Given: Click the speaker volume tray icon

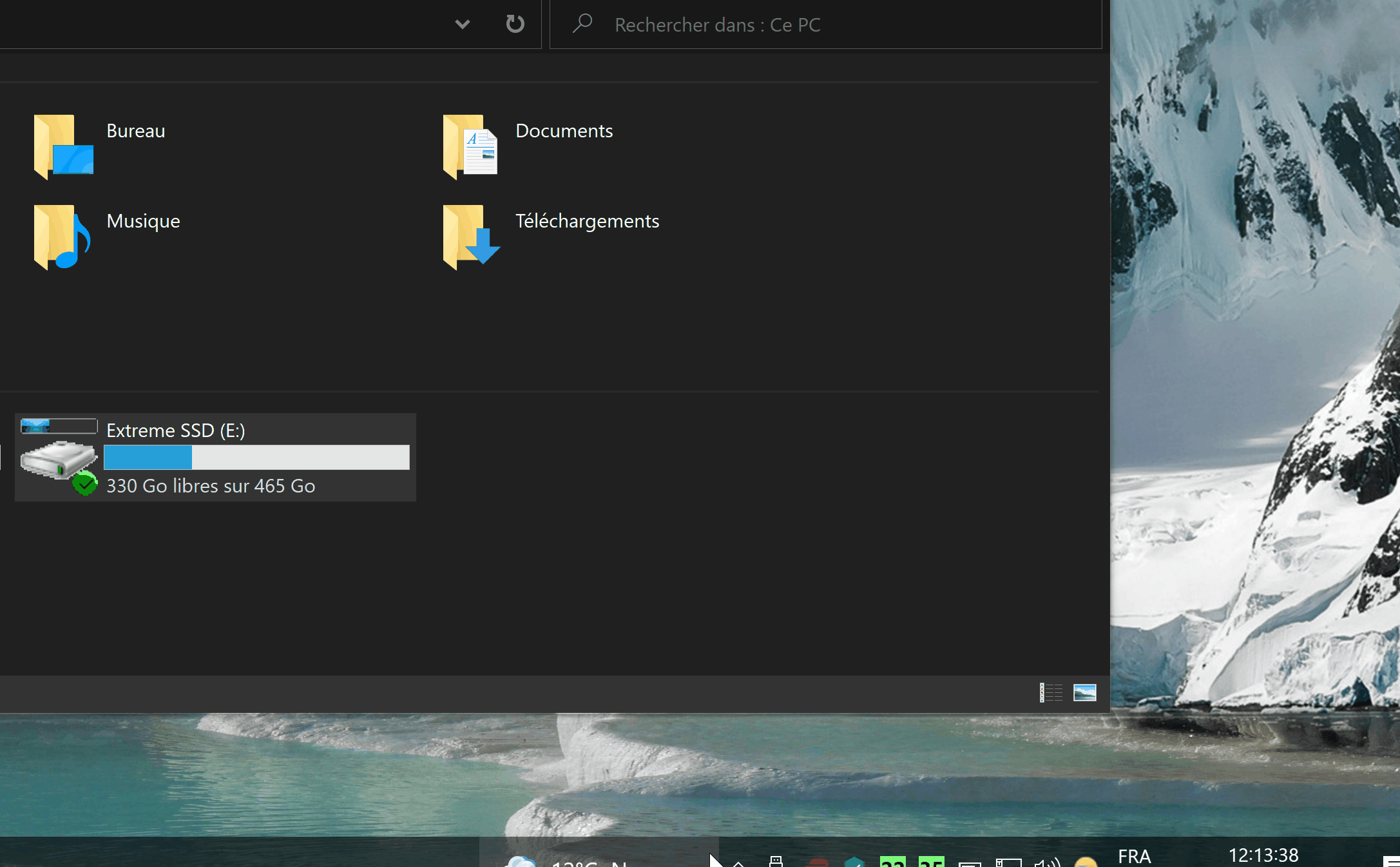Looking at the screenshot, I should [x=1047, y=862].
